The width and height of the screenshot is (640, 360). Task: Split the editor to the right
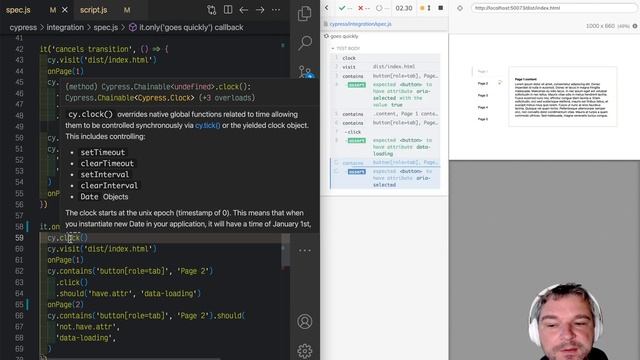pos(228,10)
